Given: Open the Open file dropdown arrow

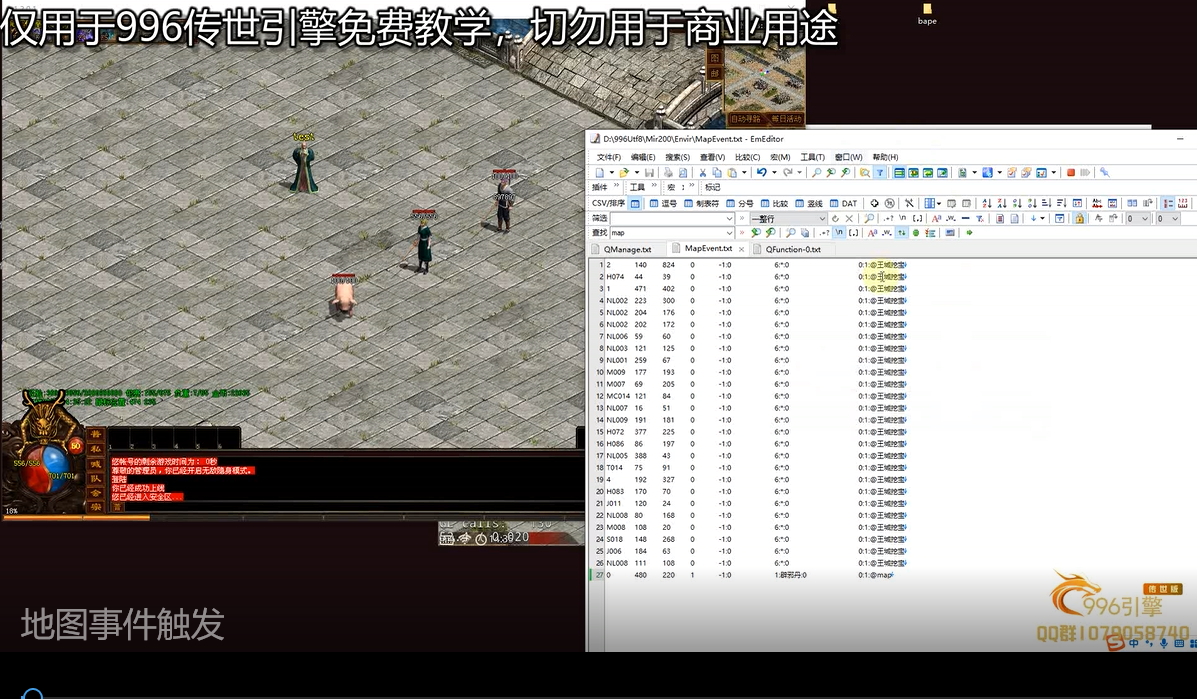Looking at the screenshot, I should (637, 172).
